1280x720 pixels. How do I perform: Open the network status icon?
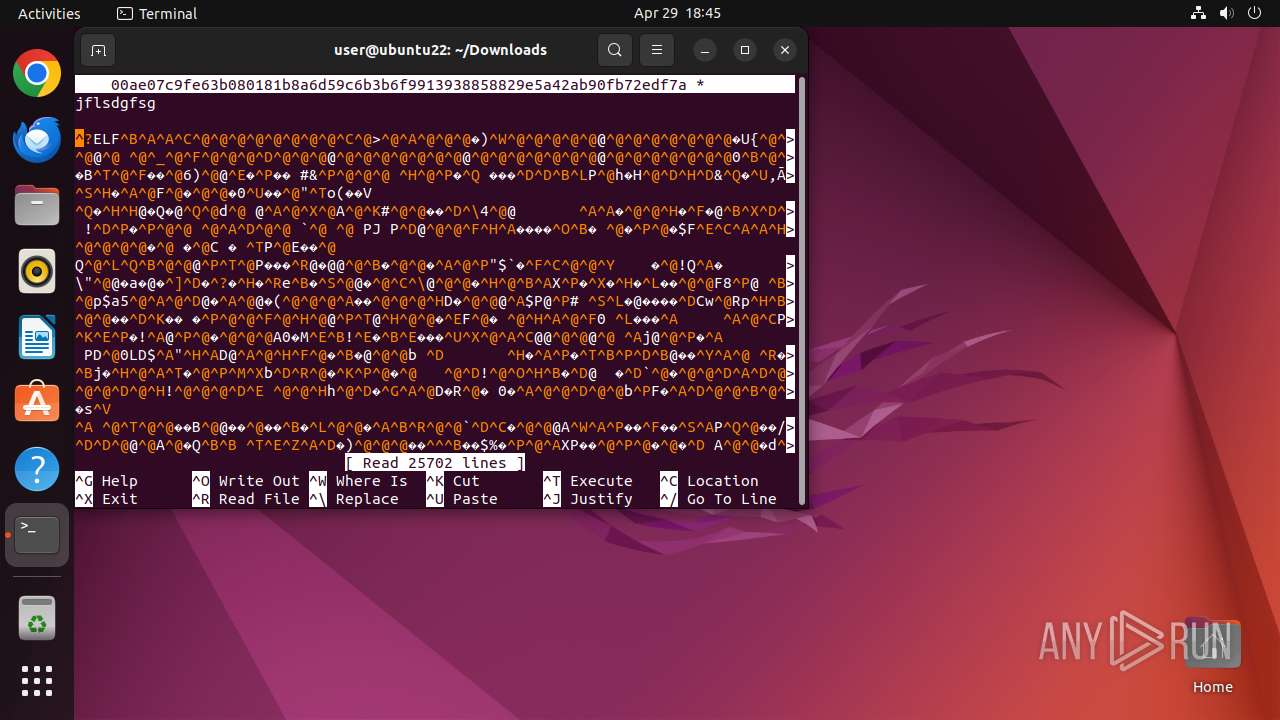pos(1199,13)
